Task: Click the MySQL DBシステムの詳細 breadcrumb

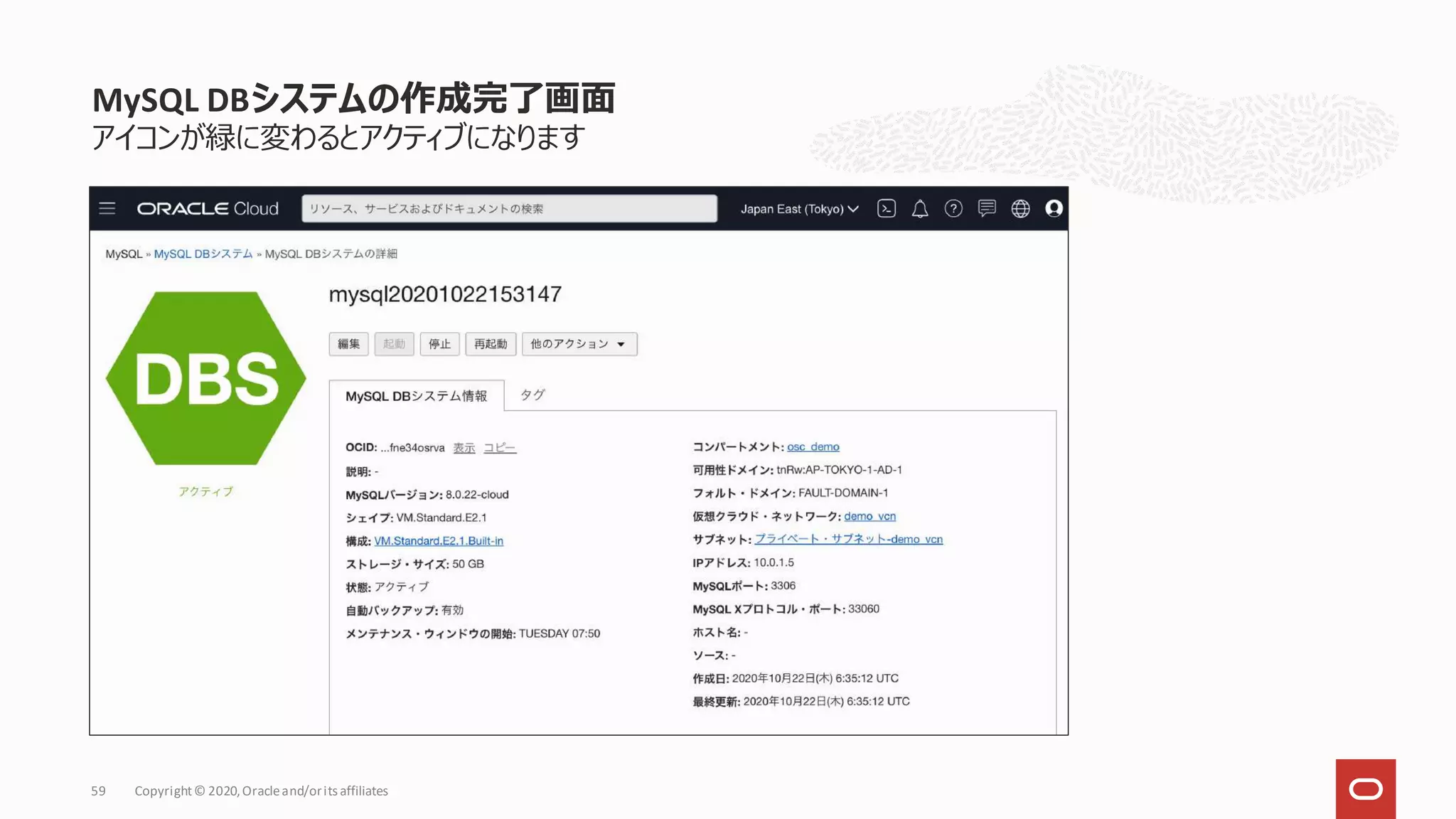Action: tap(331, 254)
